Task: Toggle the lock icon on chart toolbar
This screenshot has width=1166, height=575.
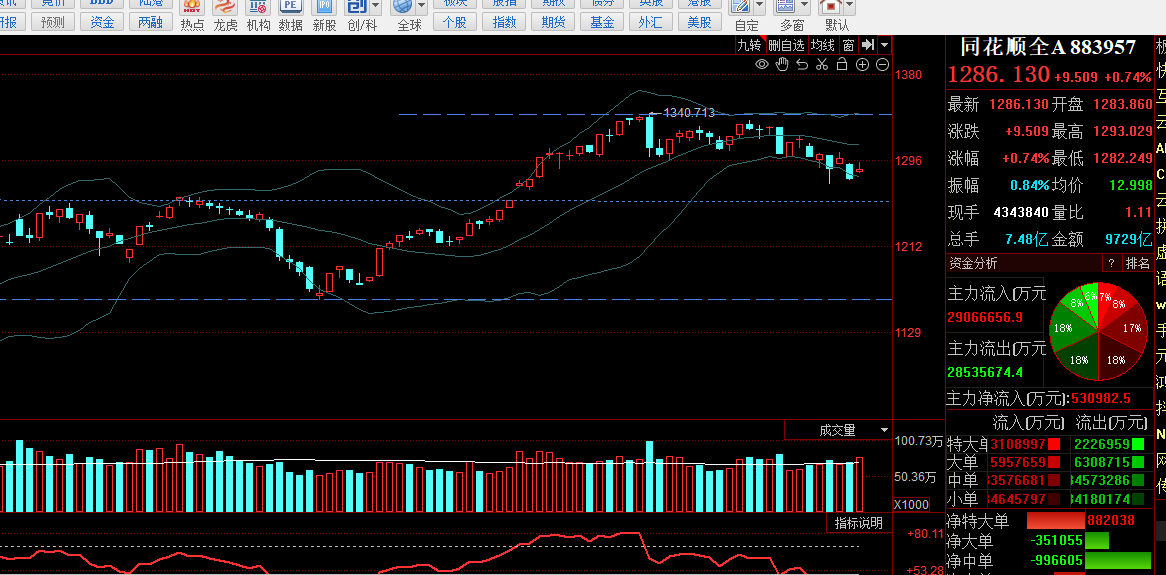Action: (x=843, y=65)
